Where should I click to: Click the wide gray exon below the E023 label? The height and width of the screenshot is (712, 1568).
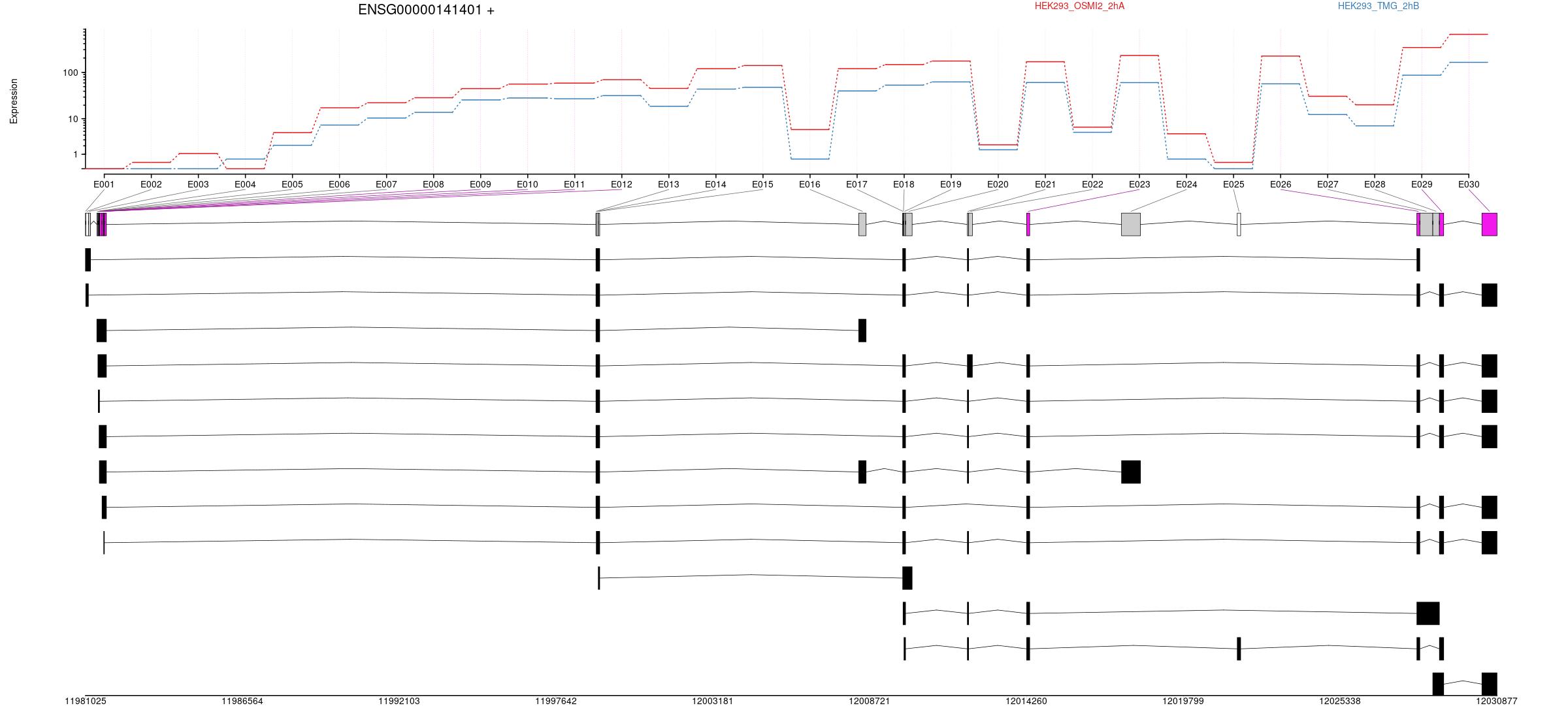(x=1131, y=224)
